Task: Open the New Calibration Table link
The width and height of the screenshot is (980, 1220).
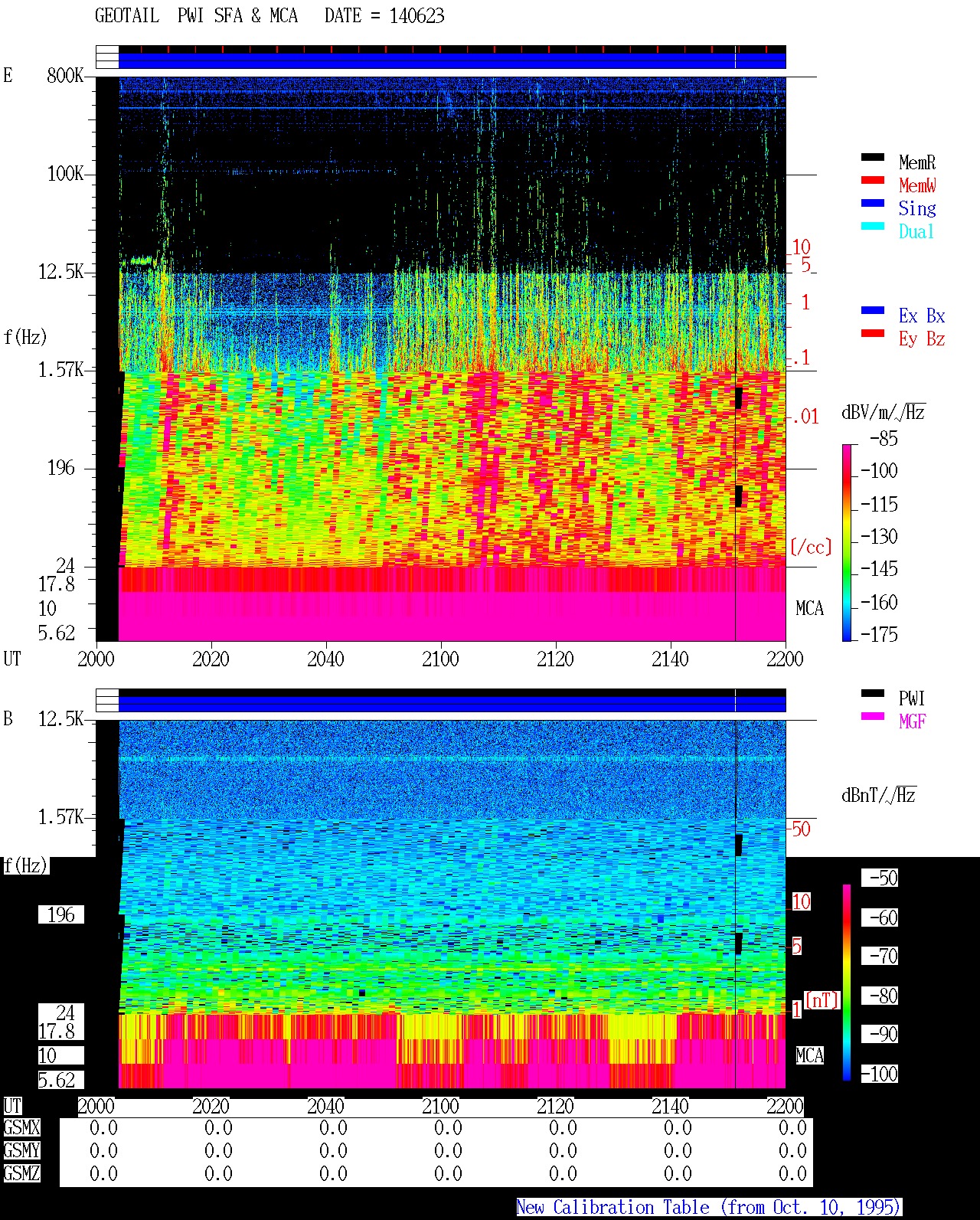Action: click(708, 1207)
